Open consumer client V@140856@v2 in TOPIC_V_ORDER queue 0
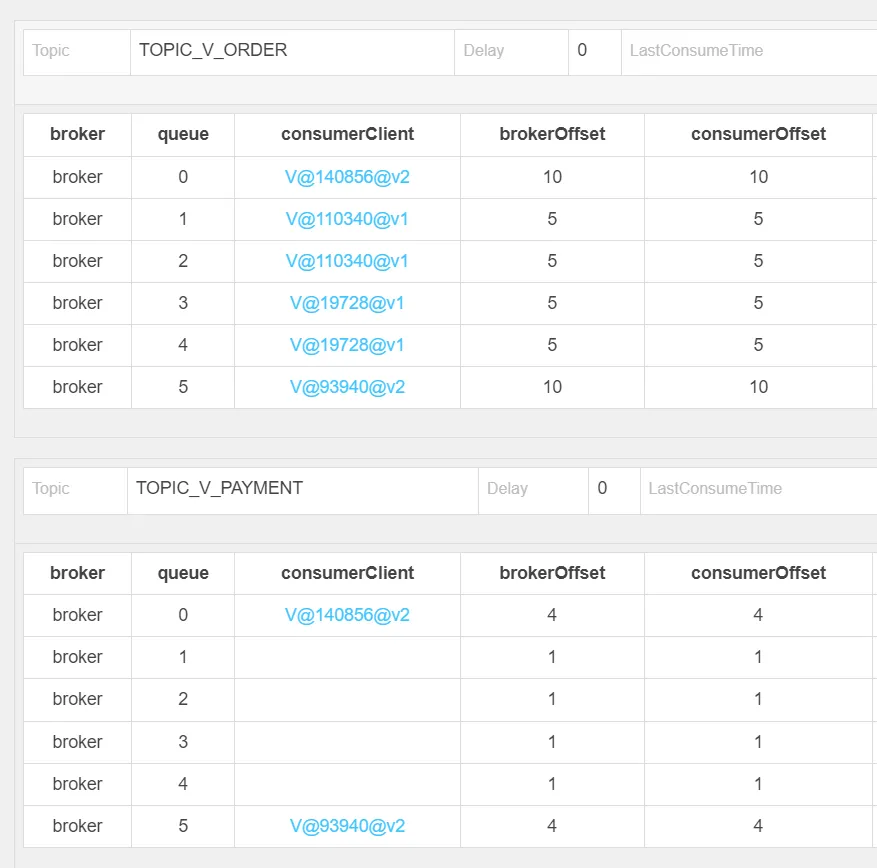 tap(347, 177)
